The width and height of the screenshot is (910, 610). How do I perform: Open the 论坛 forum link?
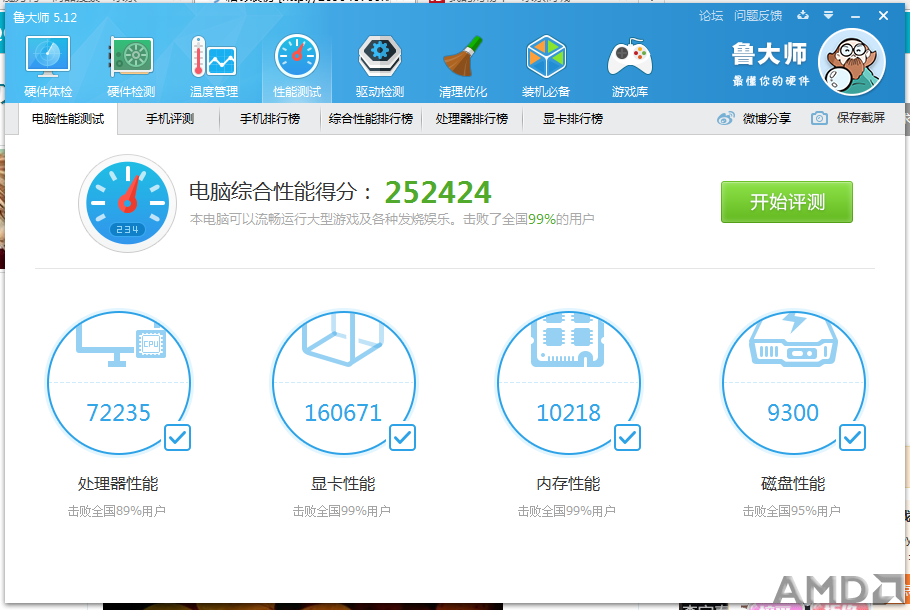point(711,16)
